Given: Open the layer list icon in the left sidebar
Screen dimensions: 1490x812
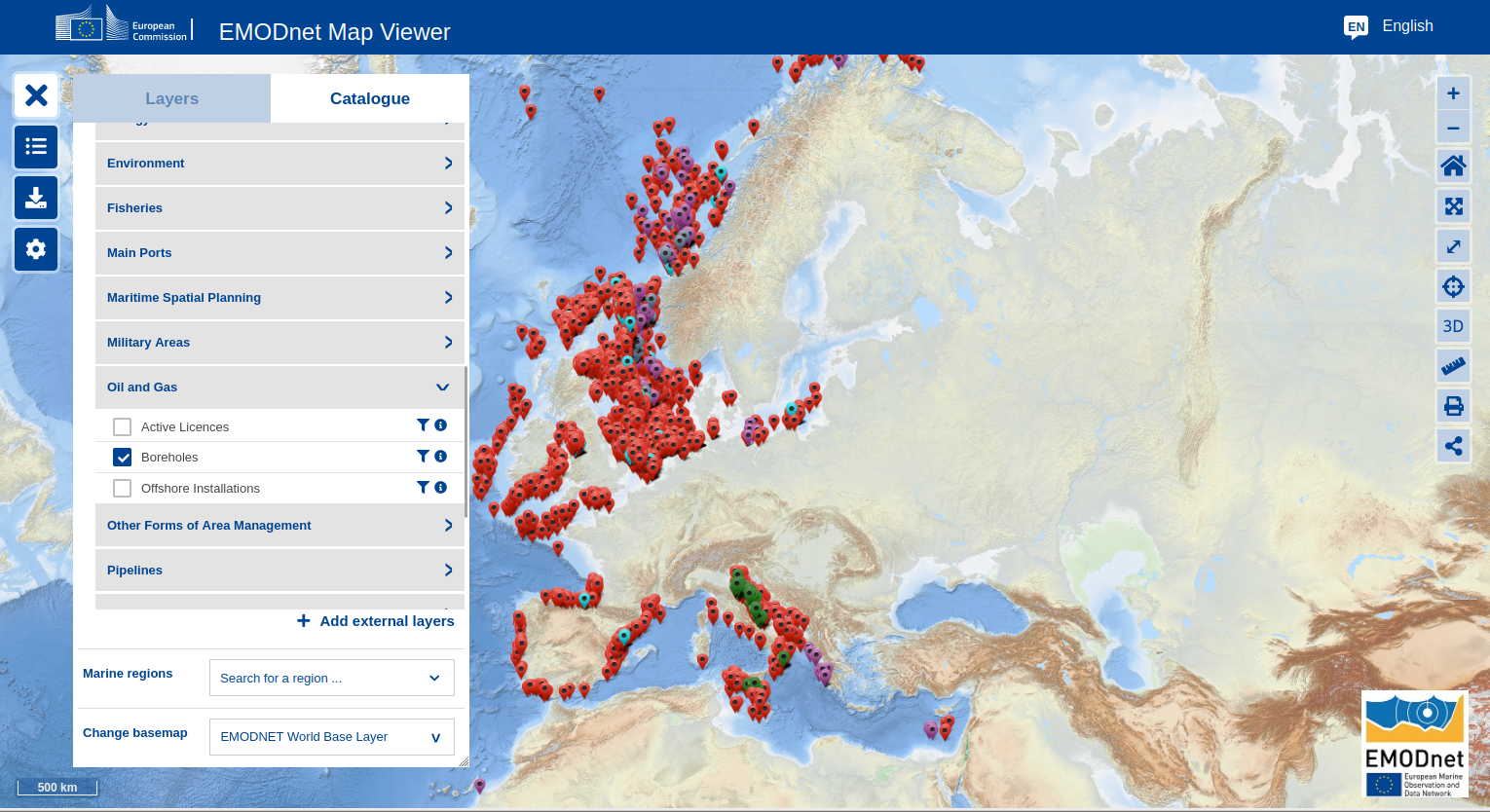Looking at the screenshot, I should pos(36,146).
